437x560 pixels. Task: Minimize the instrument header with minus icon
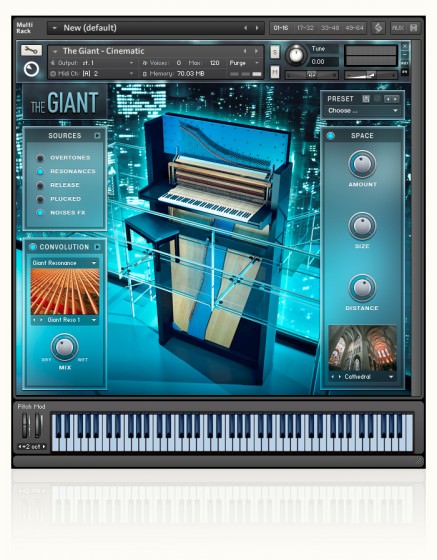tap(405, 54)
